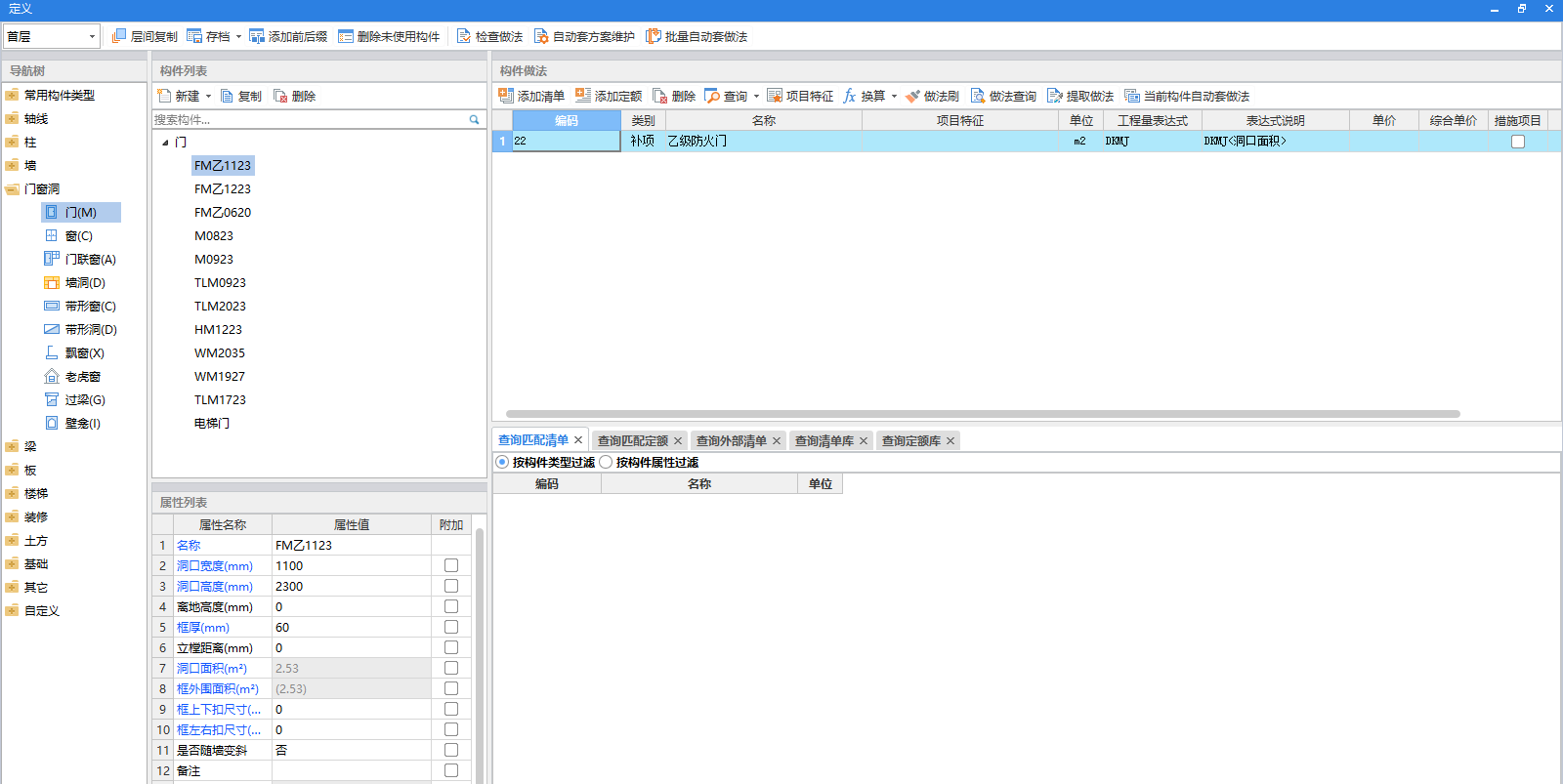Select 老虎窗 tree item

(x=82, y=376)
